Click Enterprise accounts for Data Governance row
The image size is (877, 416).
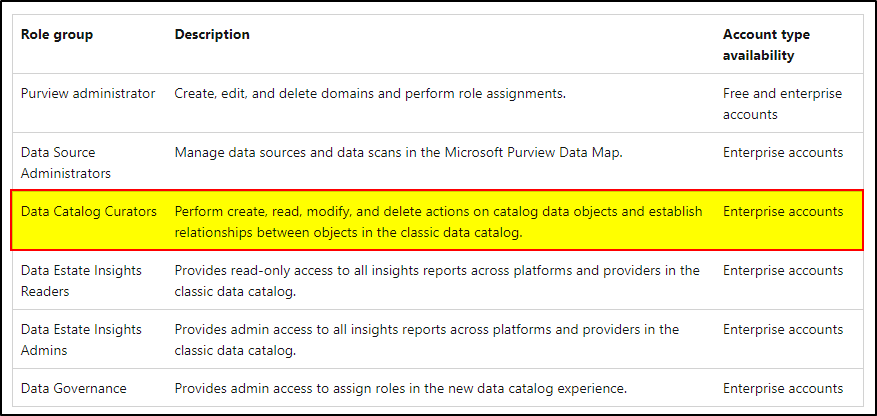click(783, 388)
